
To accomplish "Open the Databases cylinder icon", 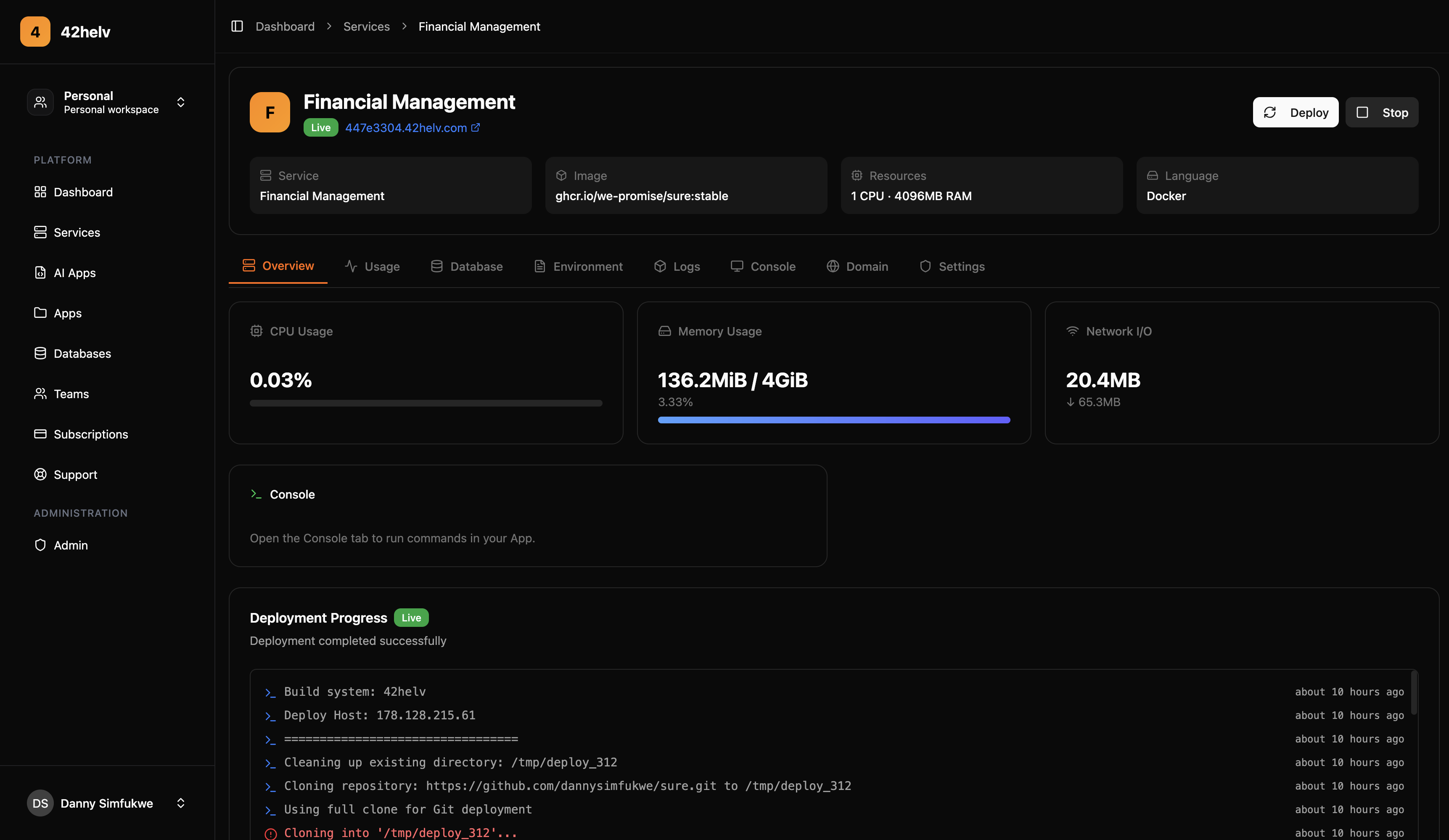I will pyautogui.click(x=40, y=354).
